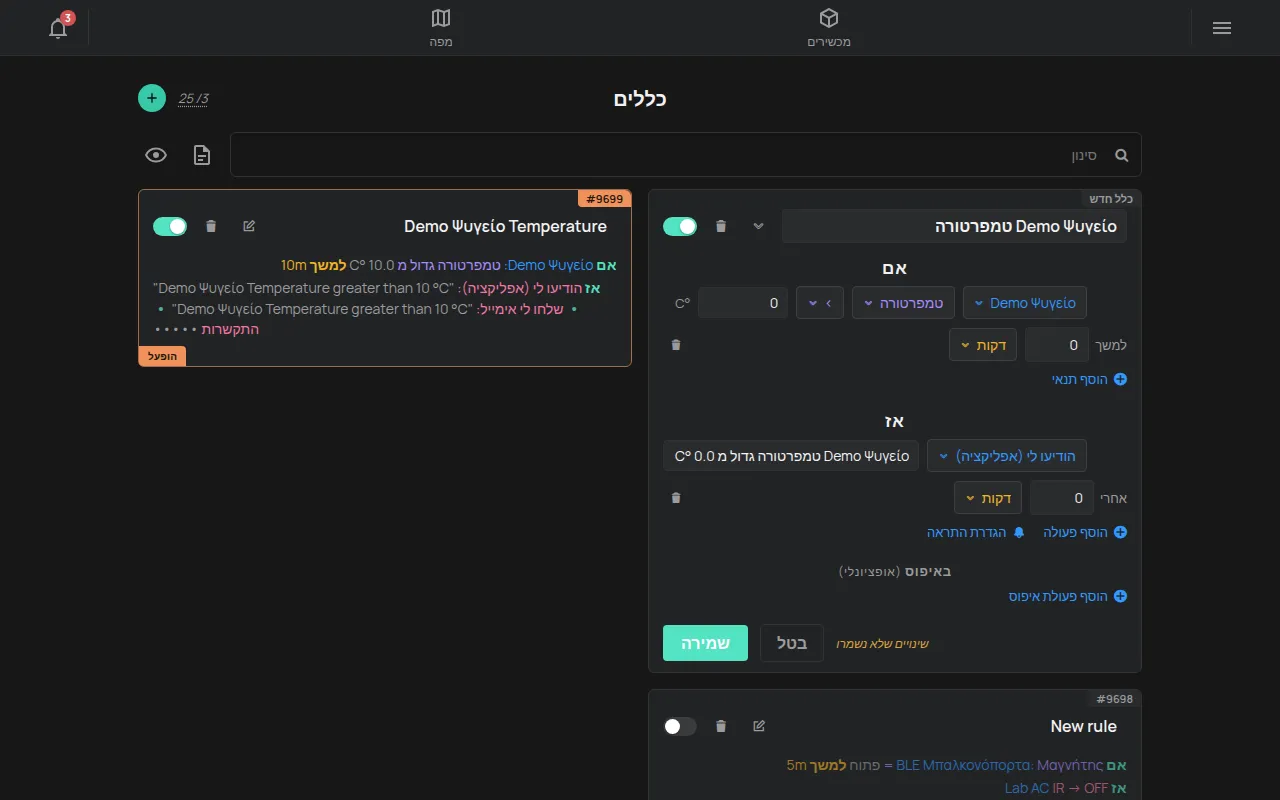Click the הופעל status badge
Viewport: 1280px width, 800px height.
tap(162, 356)
